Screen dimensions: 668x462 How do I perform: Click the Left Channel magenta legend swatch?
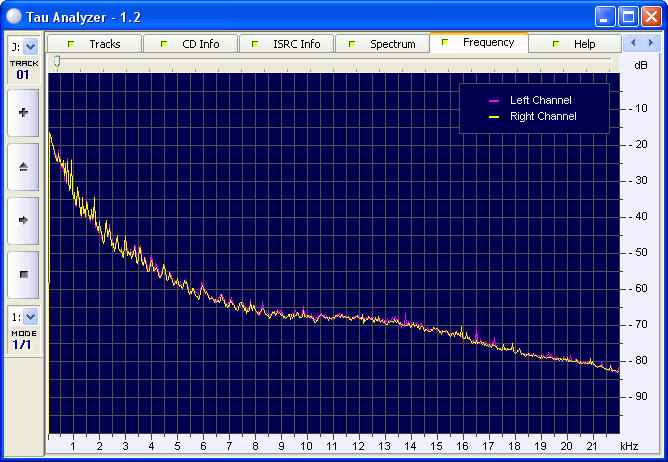[x=494, y=101]
